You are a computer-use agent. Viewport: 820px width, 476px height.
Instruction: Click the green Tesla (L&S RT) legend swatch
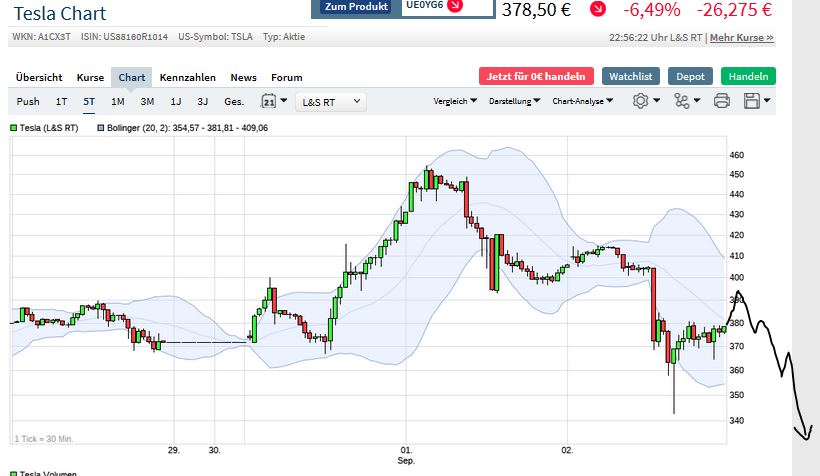(14, 128)
